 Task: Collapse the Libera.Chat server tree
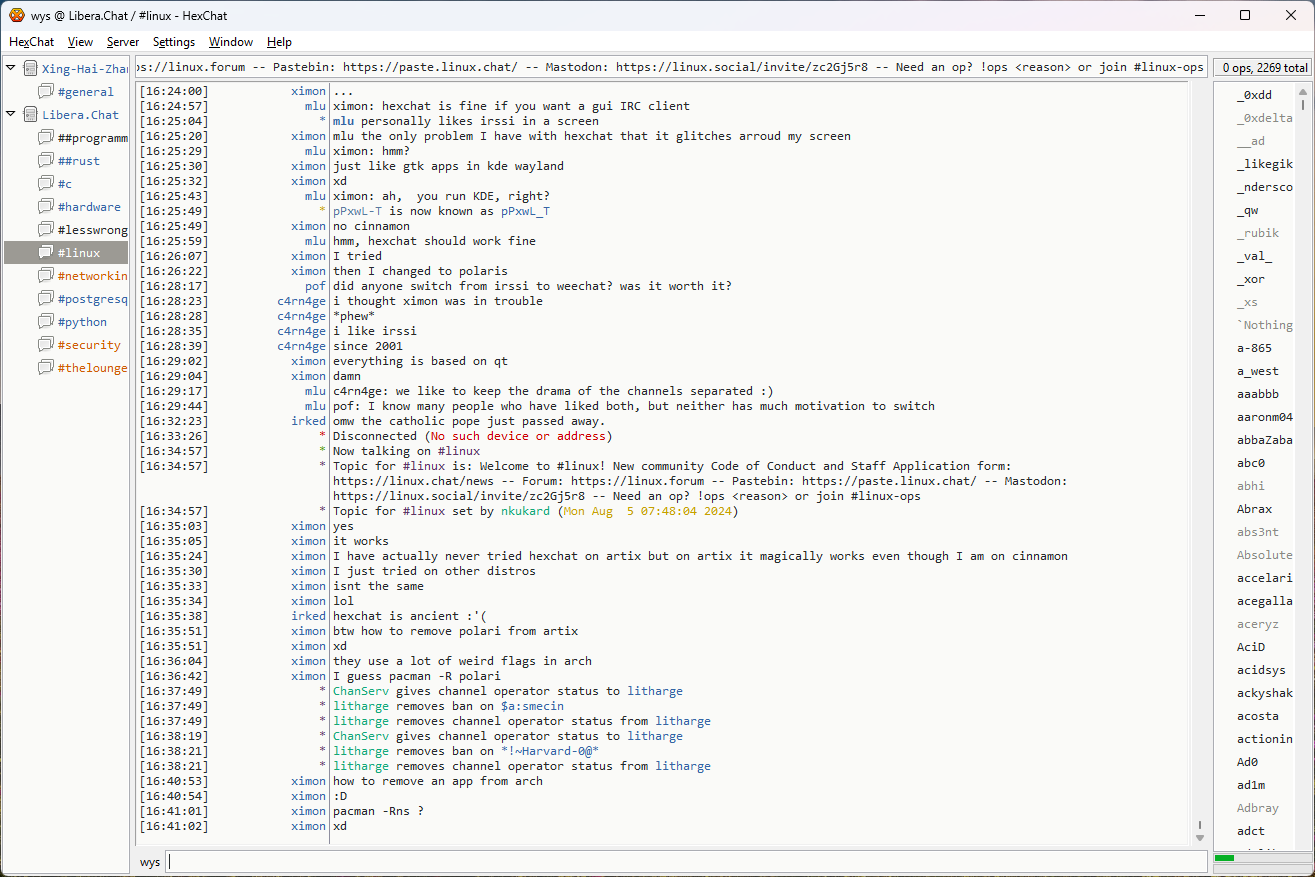pyautogui.click(x=11, y=115)
